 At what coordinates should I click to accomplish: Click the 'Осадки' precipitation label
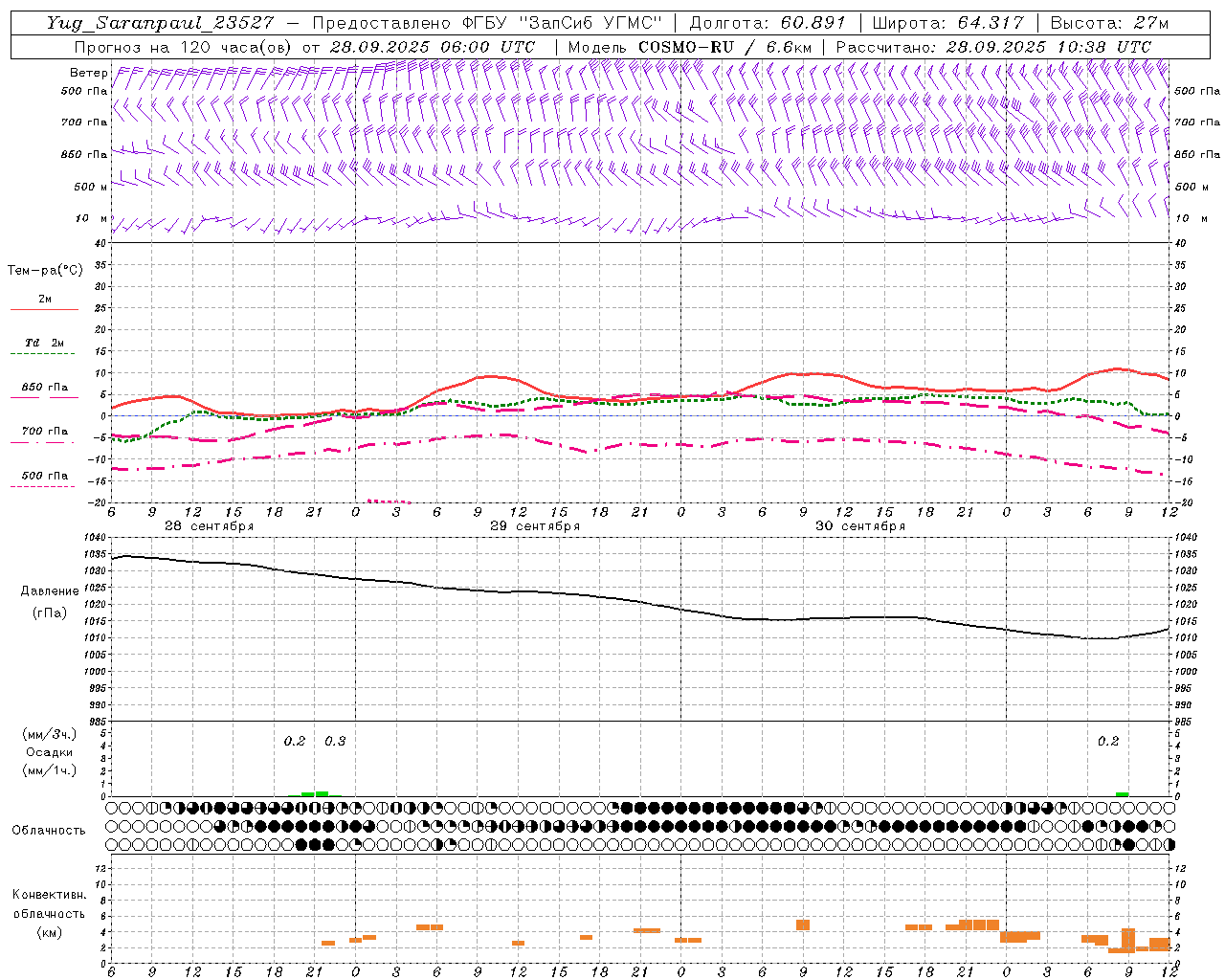[x=50, y=752]
